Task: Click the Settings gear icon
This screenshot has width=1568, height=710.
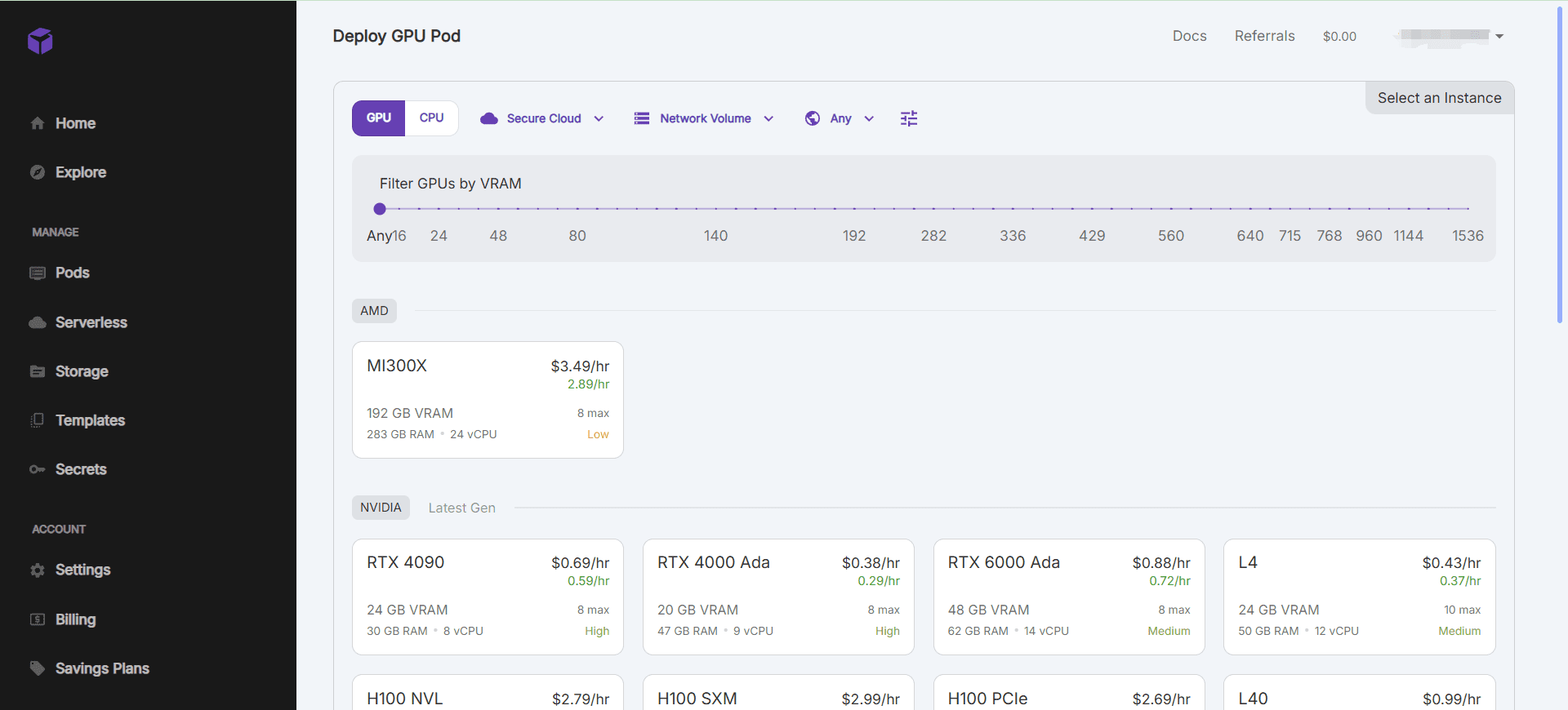Action: (38, 570)
